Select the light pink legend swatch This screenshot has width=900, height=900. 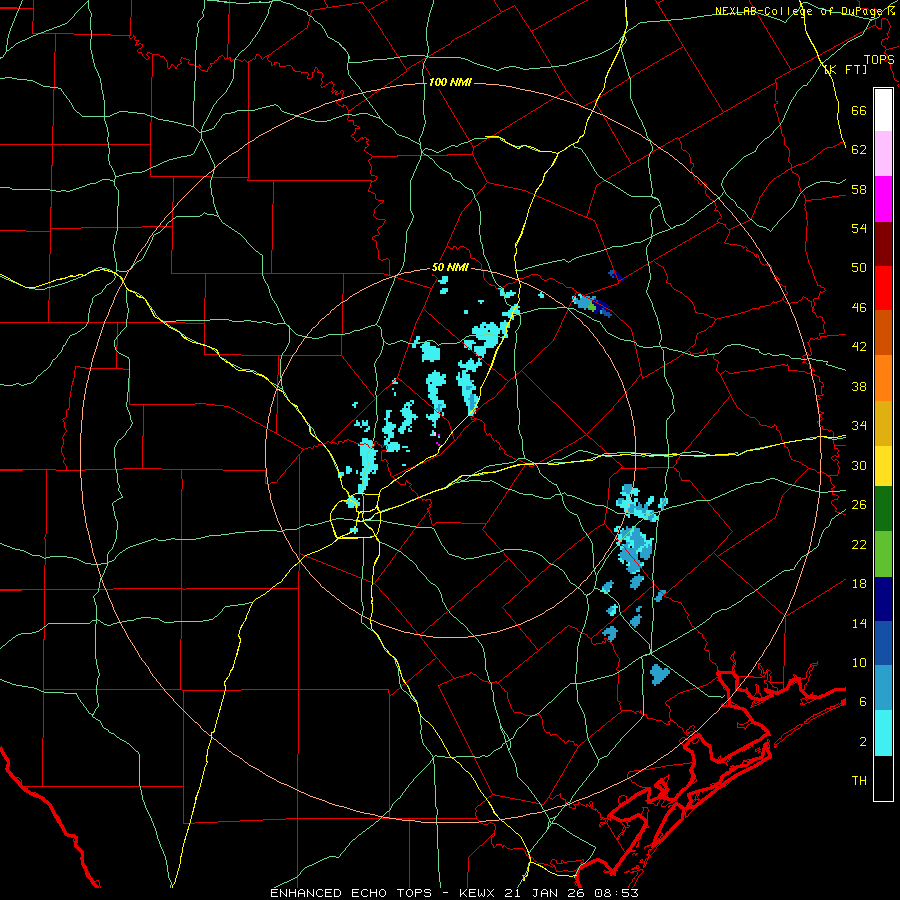pos(883,154)
